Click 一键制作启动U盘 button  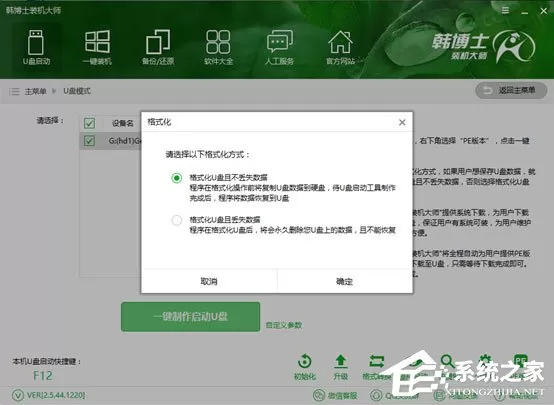(190, 317)
